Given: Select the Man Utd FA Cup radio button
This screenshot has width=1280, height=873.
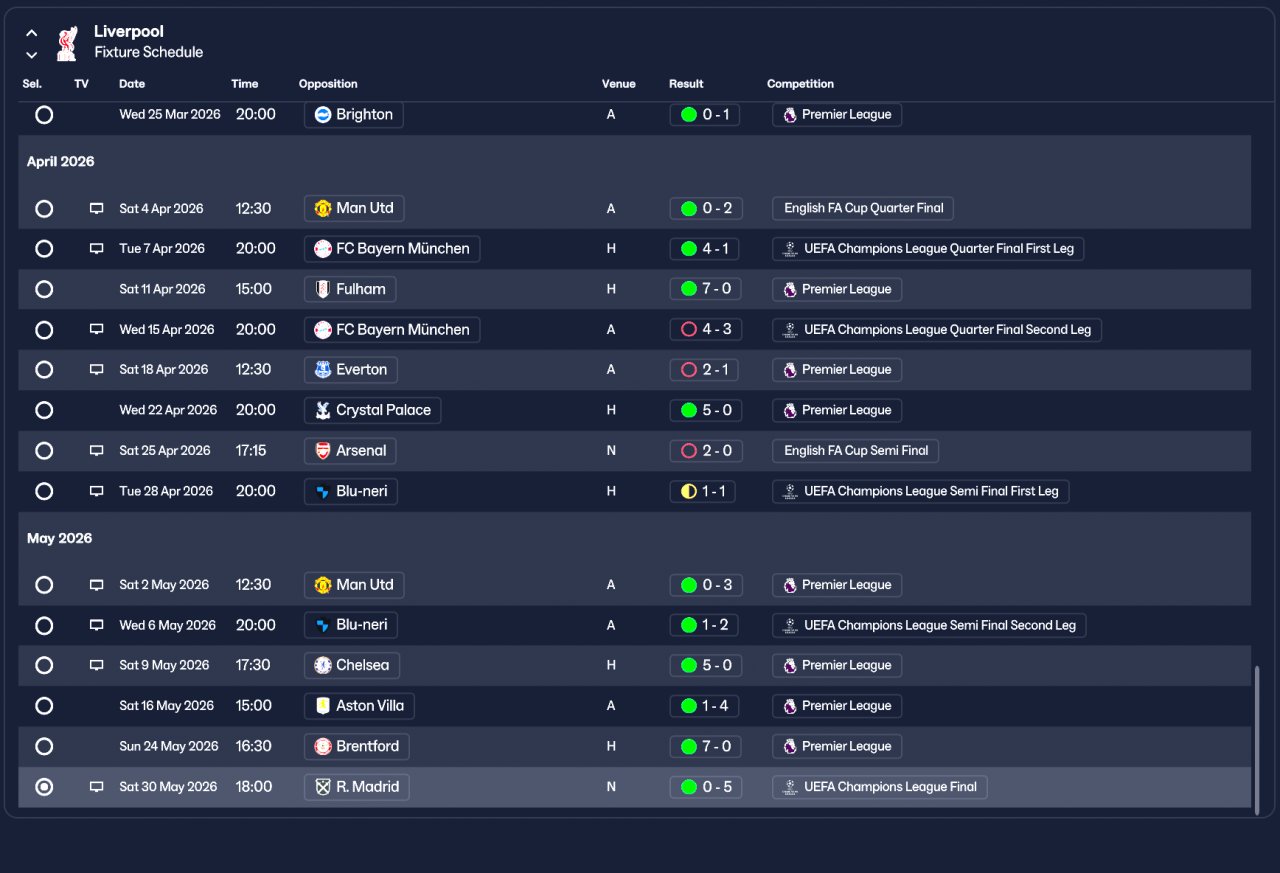Looking at the screenshot, I should pos(44,209).
